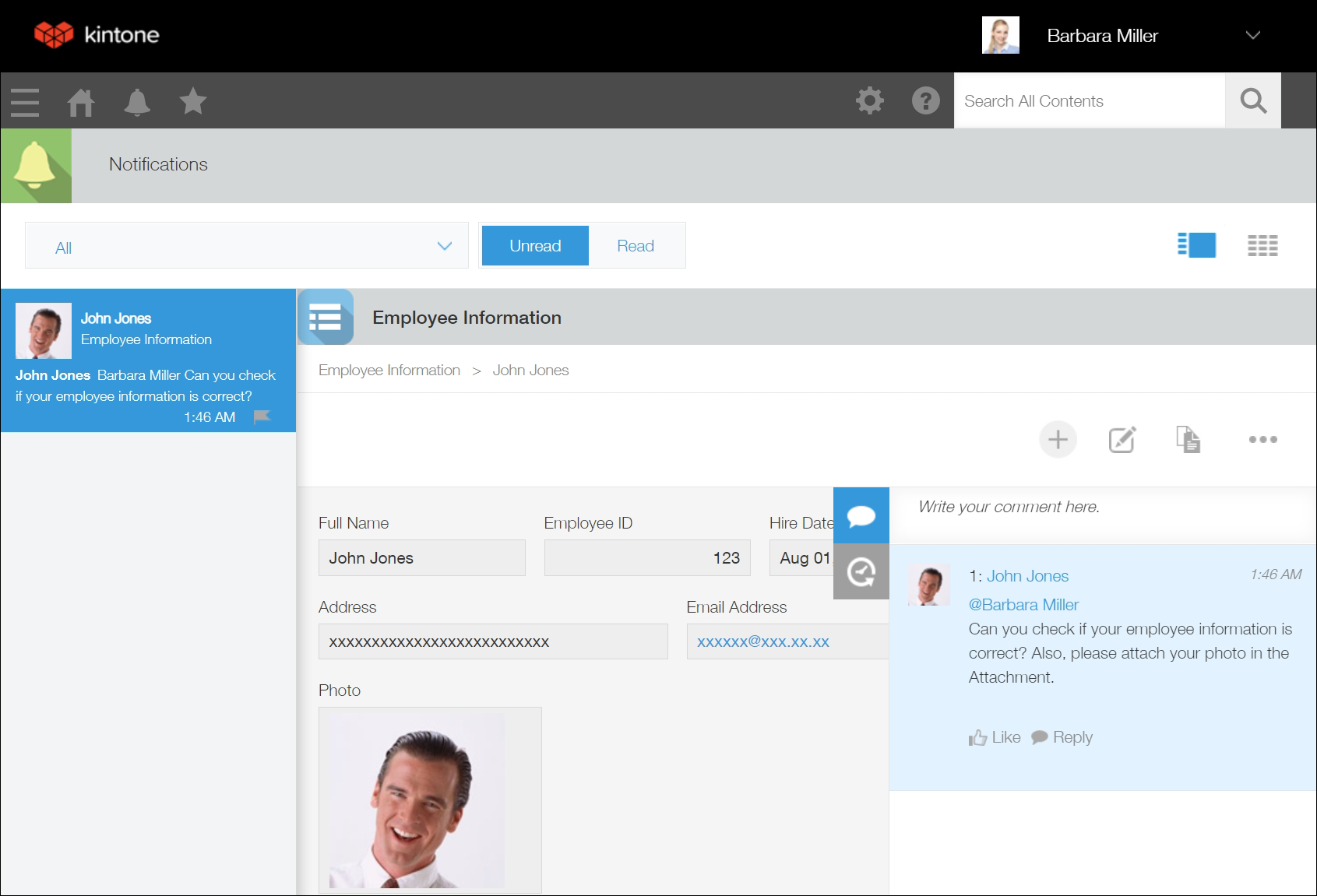The height and width of the screenshot is (896, 1317).
Task: Switch to preview list layout view
Action: coord(1196,245)
